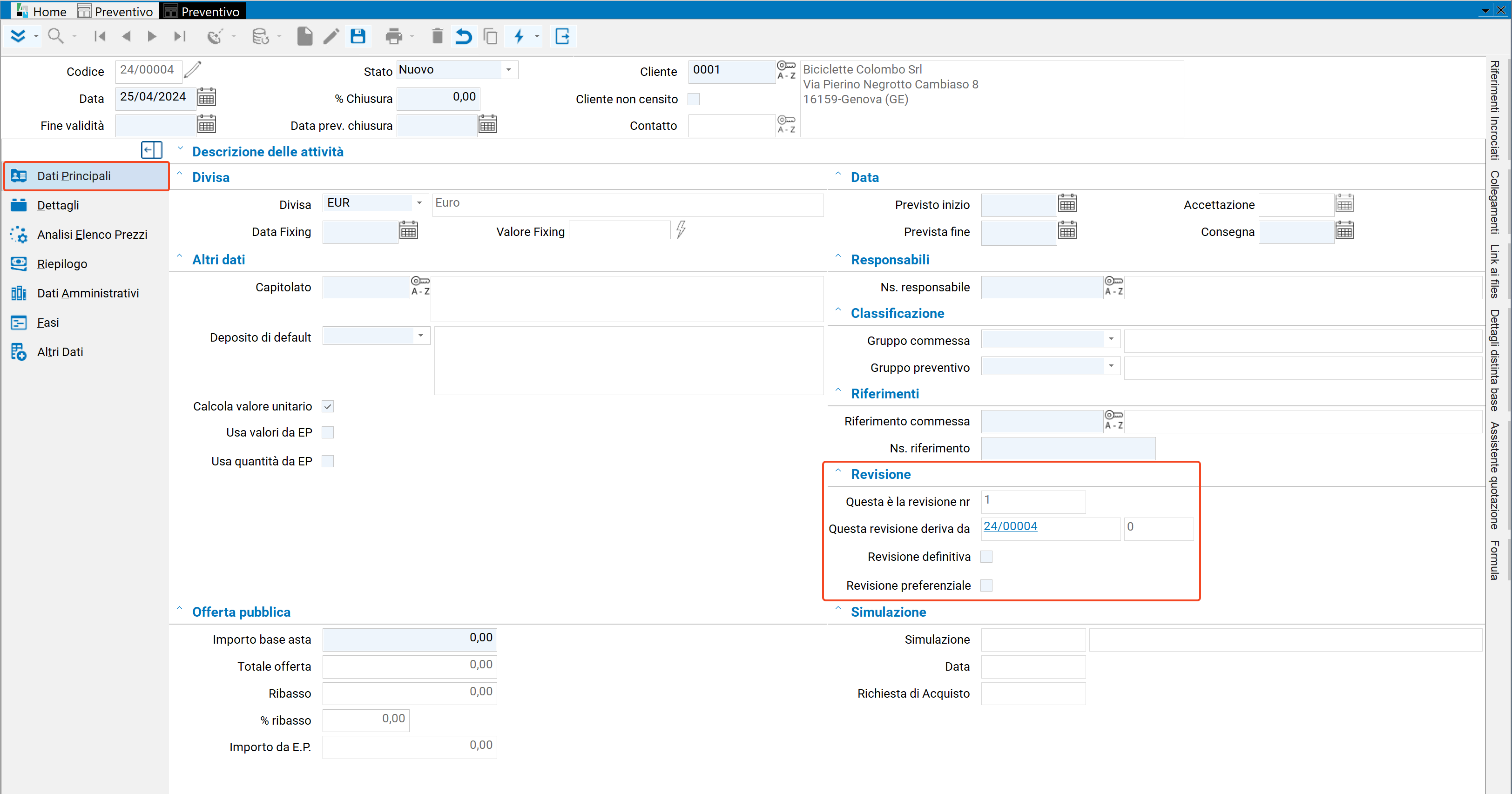
Task: Open the Divisa EUR dropdown
Action: point(420,203)
